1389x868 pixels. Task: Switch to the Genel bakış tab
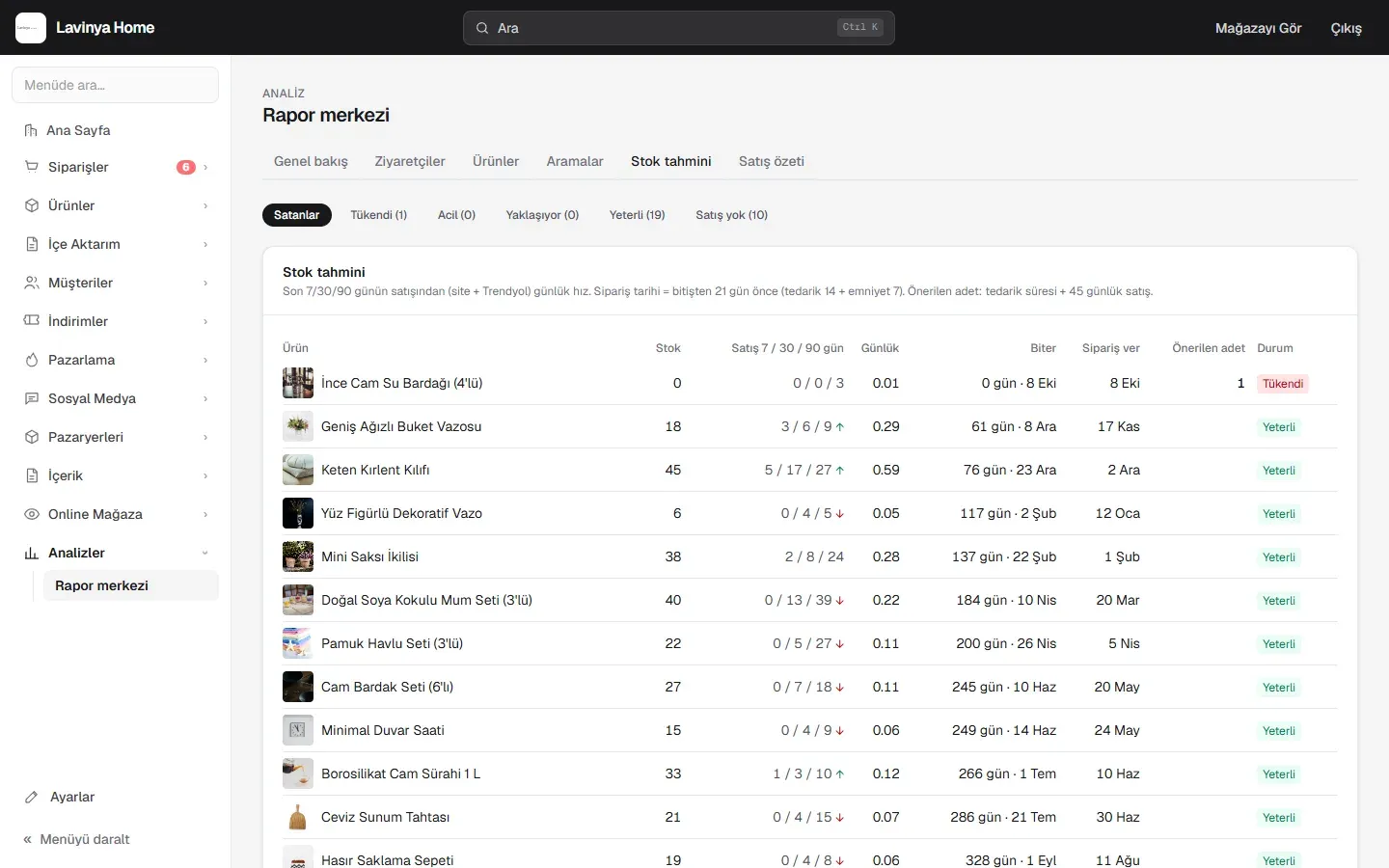[x=311, y=161]
